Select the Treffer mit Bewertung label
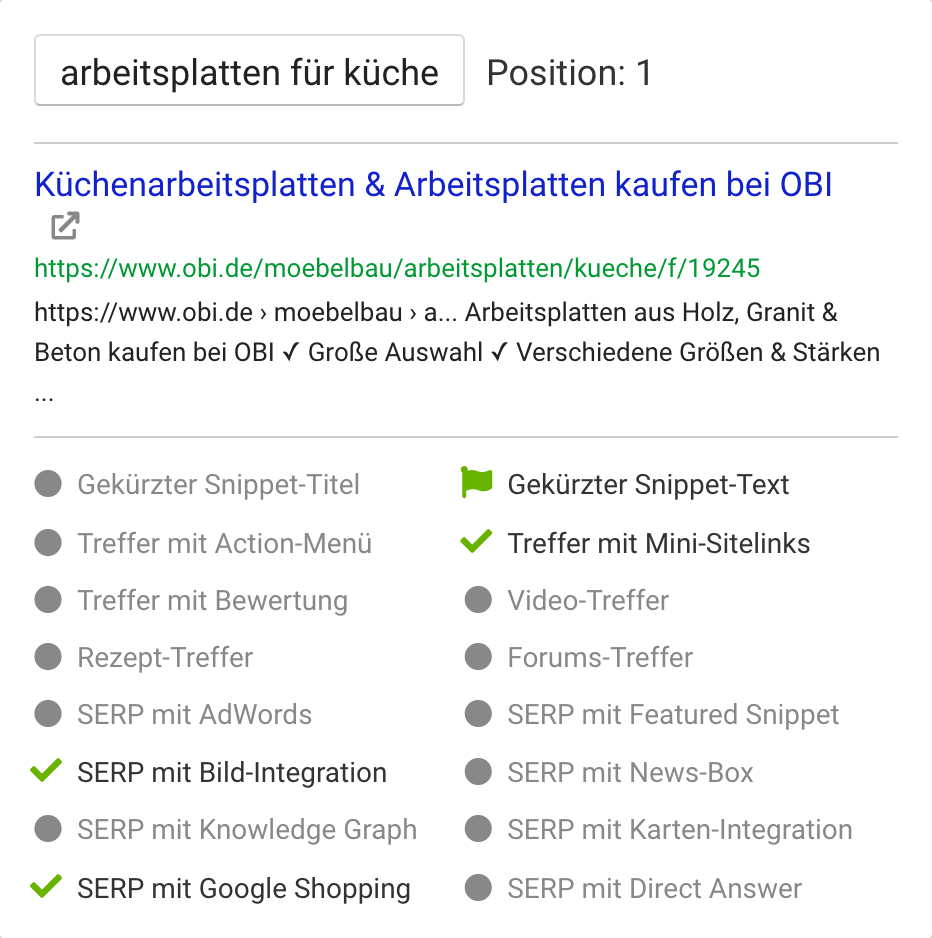The width and height of the screenshot is (932, 938). [x=212, y=601]
